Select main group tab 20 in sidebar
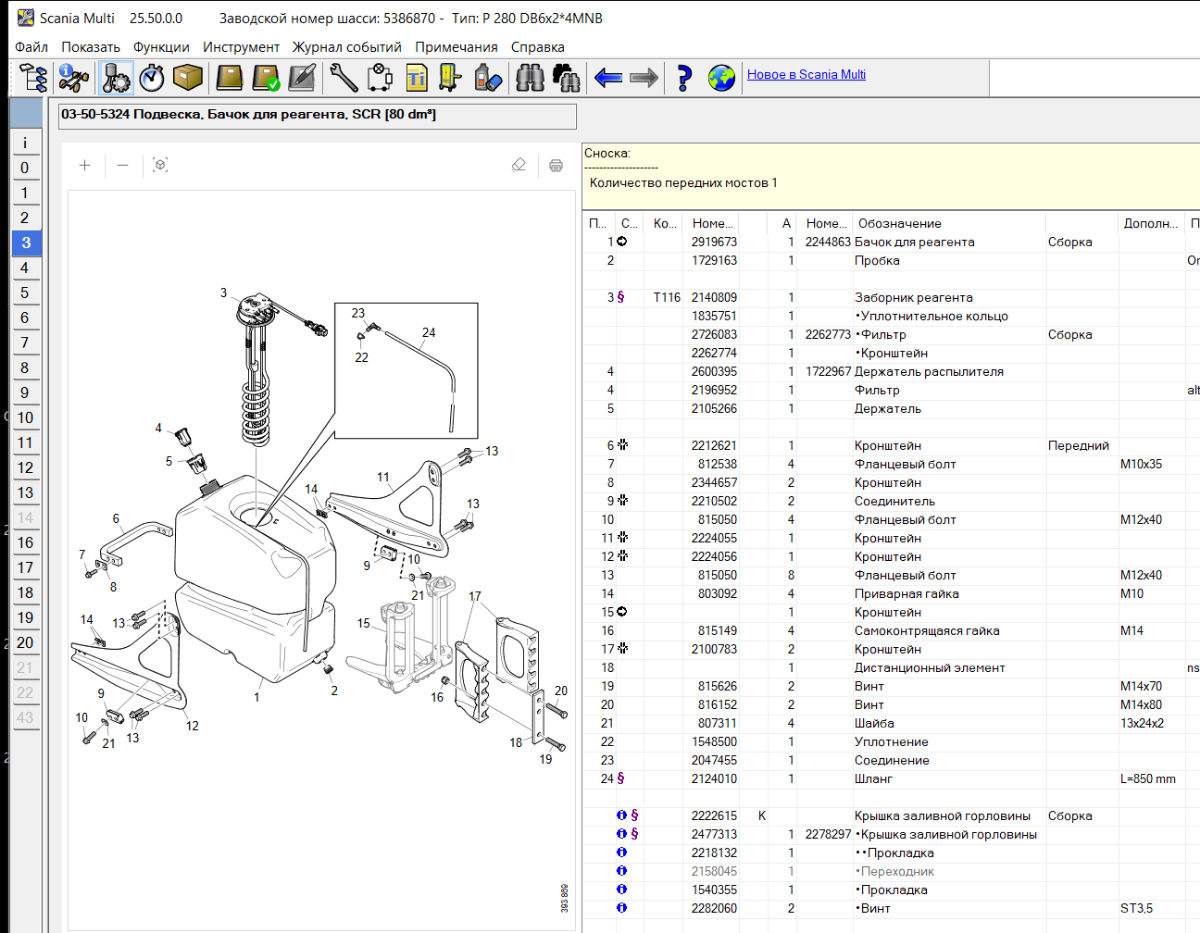 (25, 643)
